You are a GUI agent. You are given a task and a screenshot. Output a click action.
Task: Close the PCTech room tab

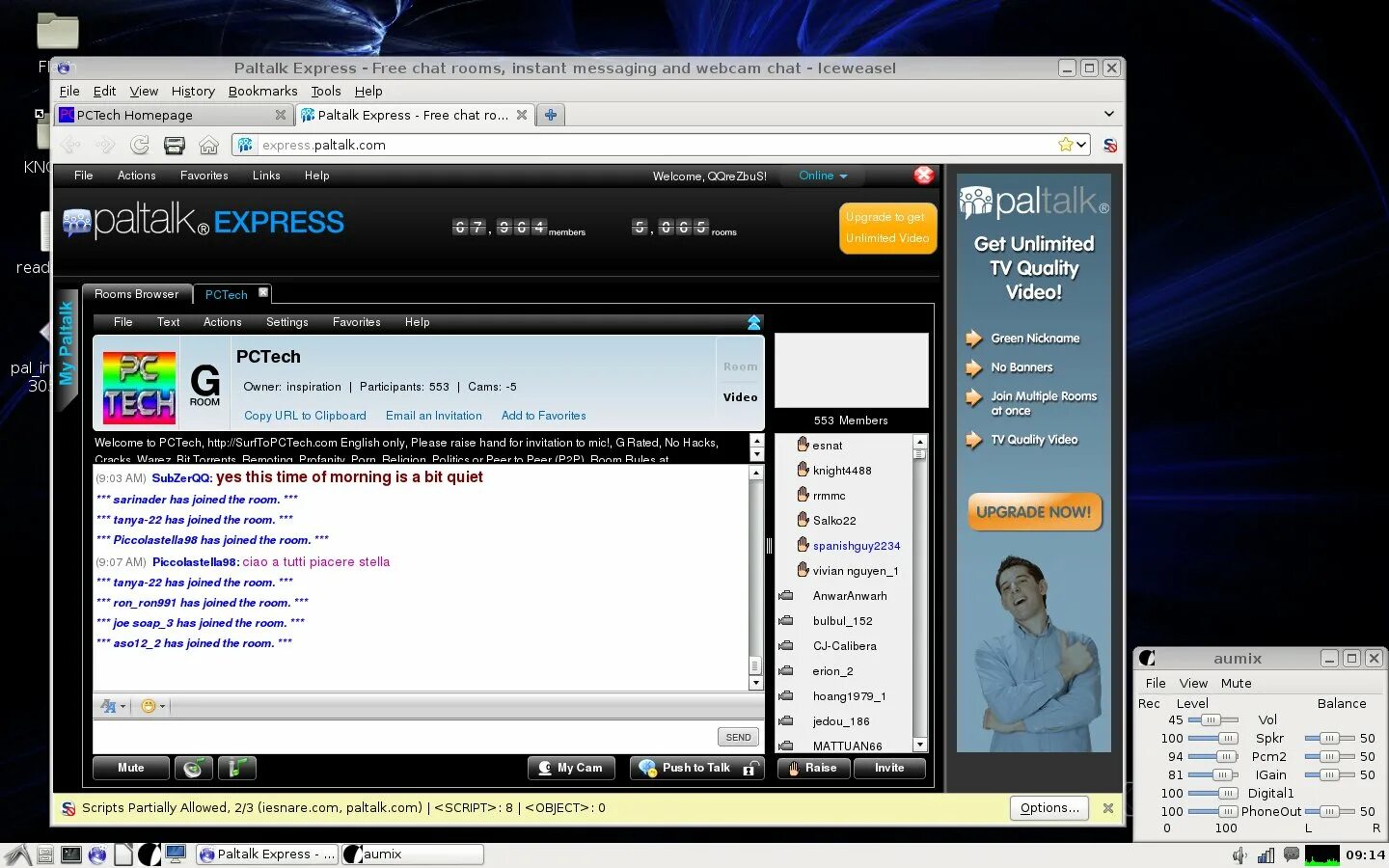click(263, 292)
